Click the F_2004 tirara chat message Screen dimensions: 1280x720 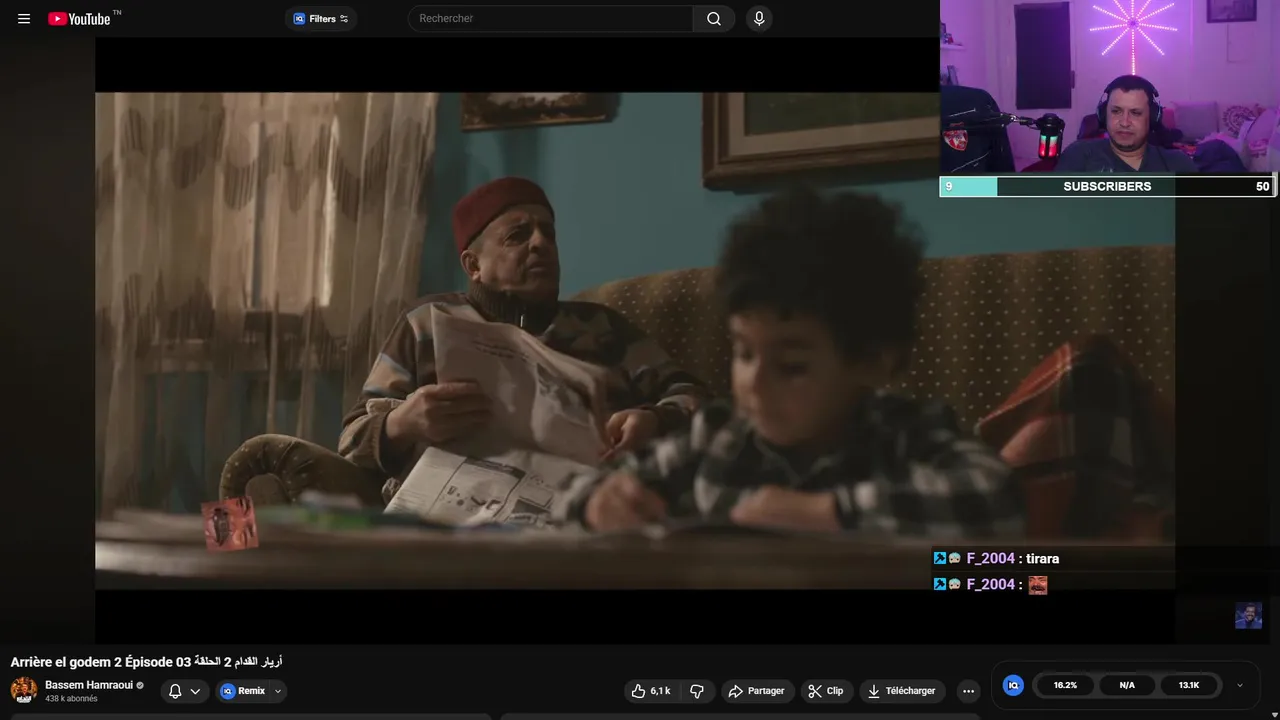tap(996, 558)
